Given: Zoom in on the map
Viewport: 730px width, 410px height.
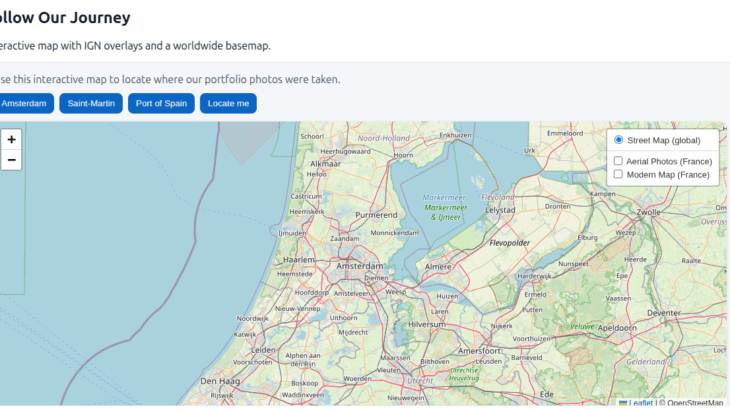Looking at the screenshot, I should [11, 139].
